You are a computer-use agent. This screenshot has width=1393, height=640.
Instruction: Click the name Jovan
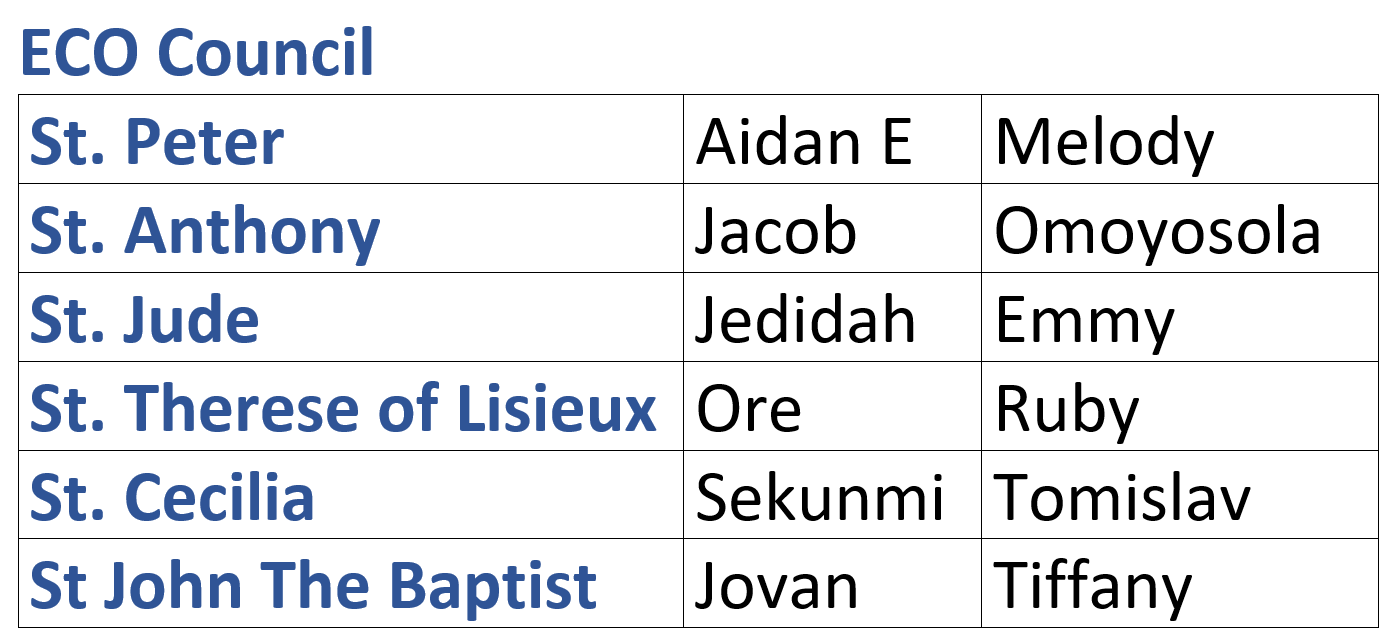coord(777,587)
